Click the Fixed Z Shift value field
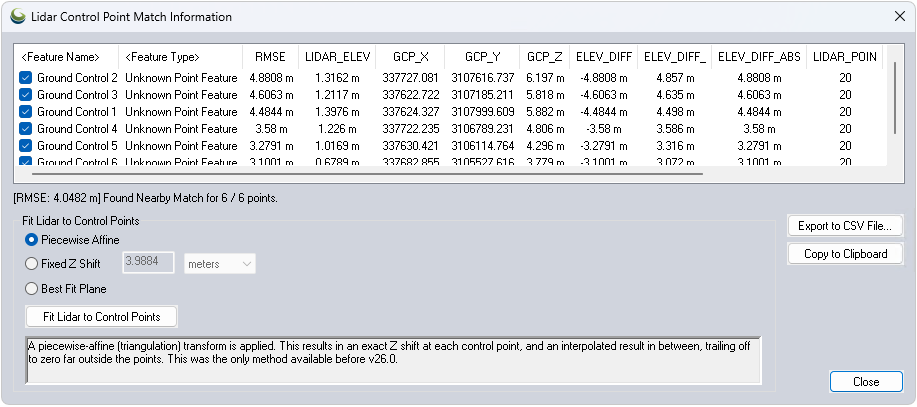Viewport: 917px width, 407px height. coord(148,264)
